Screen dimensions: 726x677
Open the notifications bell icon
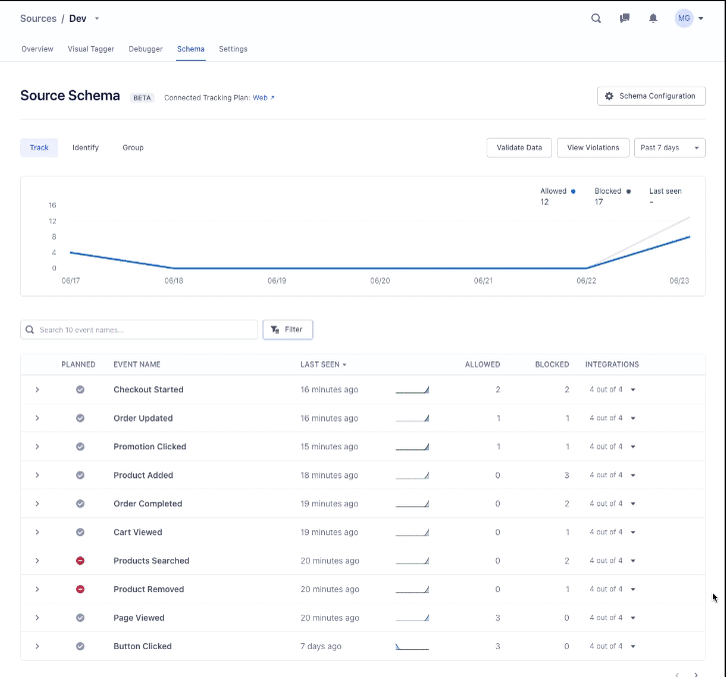(x=653, y=18)
